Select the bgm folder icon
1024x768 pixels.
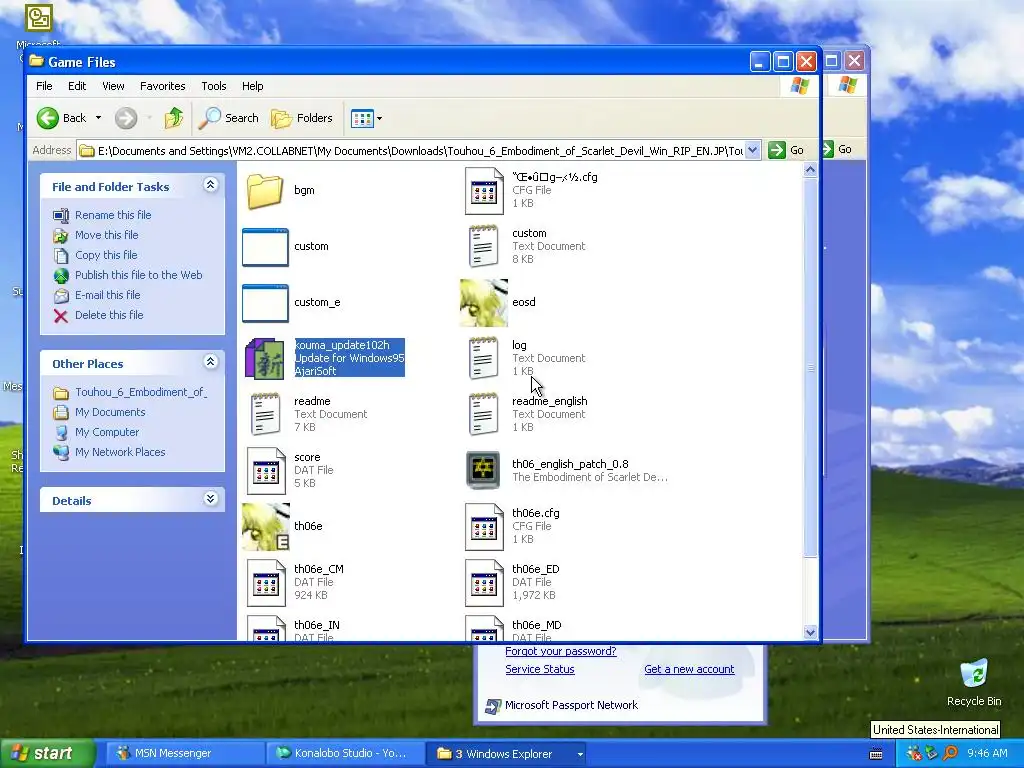click(x=265, y=191)
